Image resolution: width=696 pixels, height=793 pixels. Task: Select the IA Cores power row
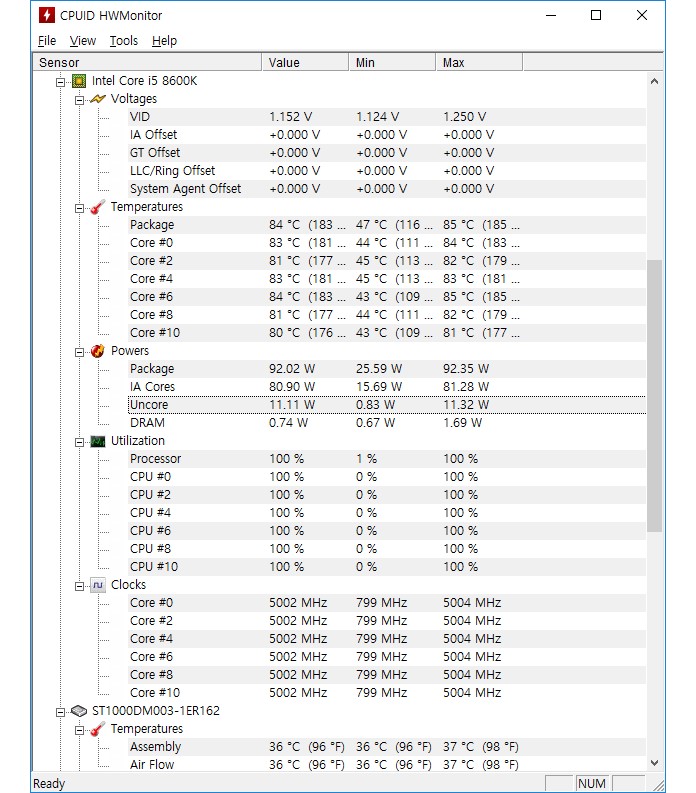point(387,387)
